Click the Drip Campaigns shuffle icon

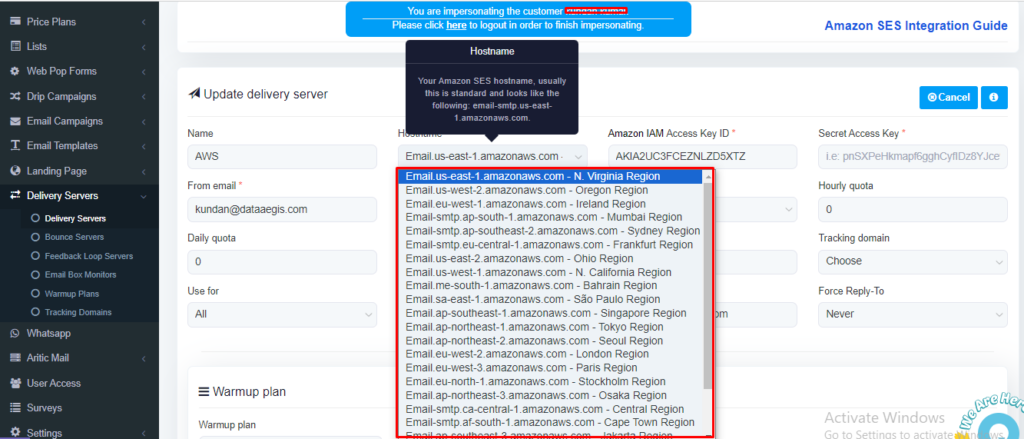click(15, 96)
